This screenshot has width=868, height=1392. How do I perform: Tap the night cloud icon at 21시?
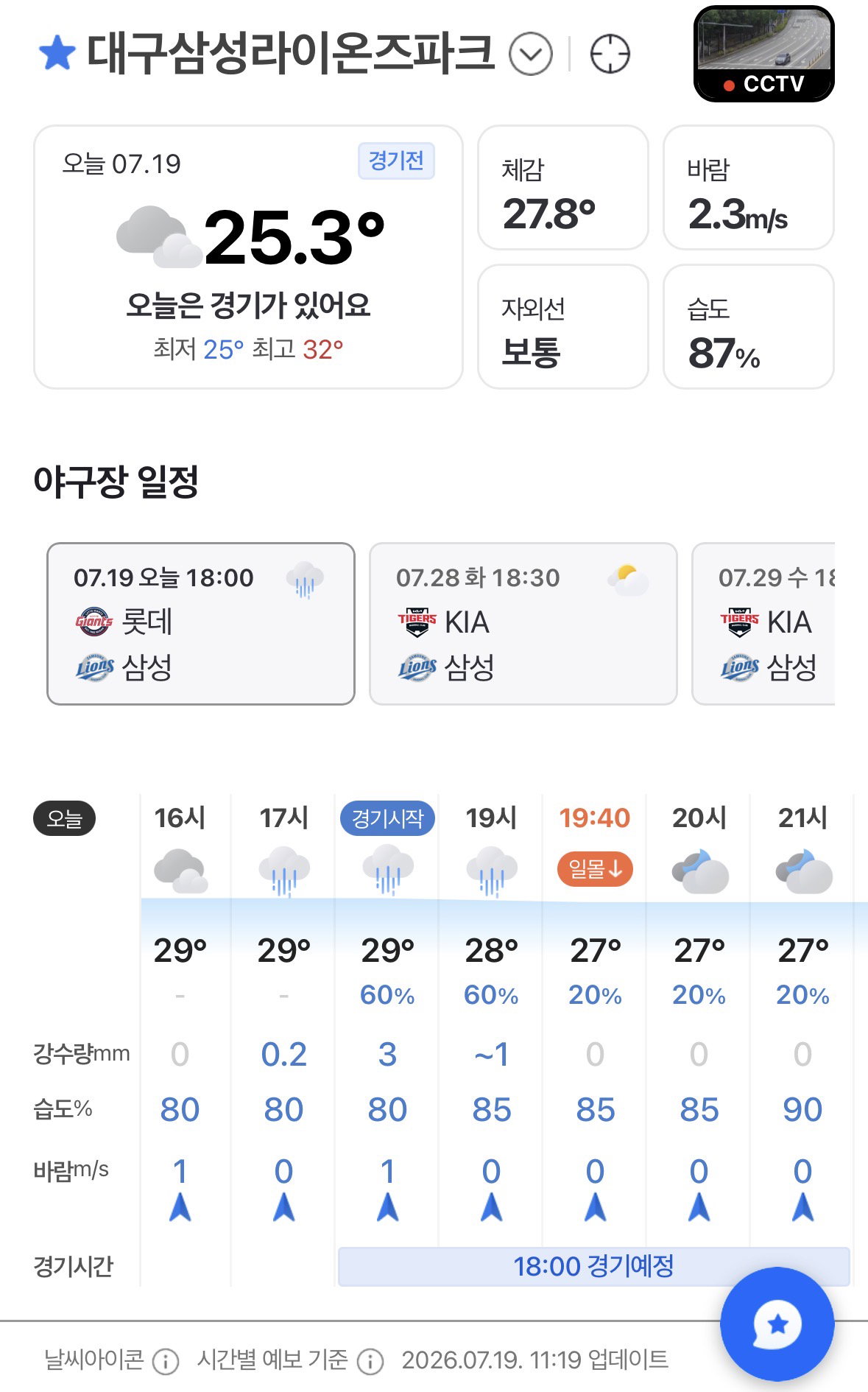804,871
